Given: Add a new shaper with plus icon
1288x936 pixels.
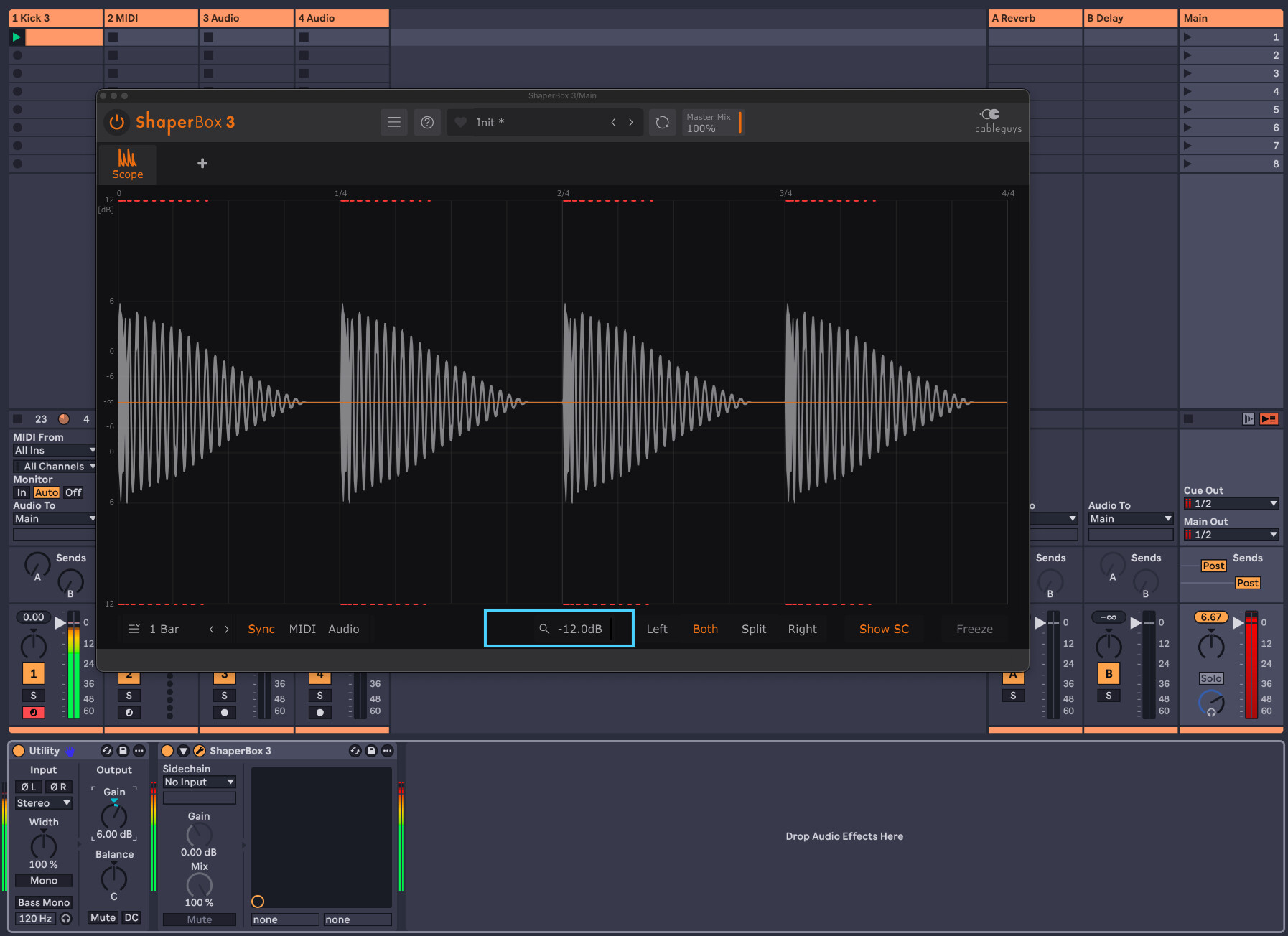Looking at the screenshot, I should [x=202, y=164].
